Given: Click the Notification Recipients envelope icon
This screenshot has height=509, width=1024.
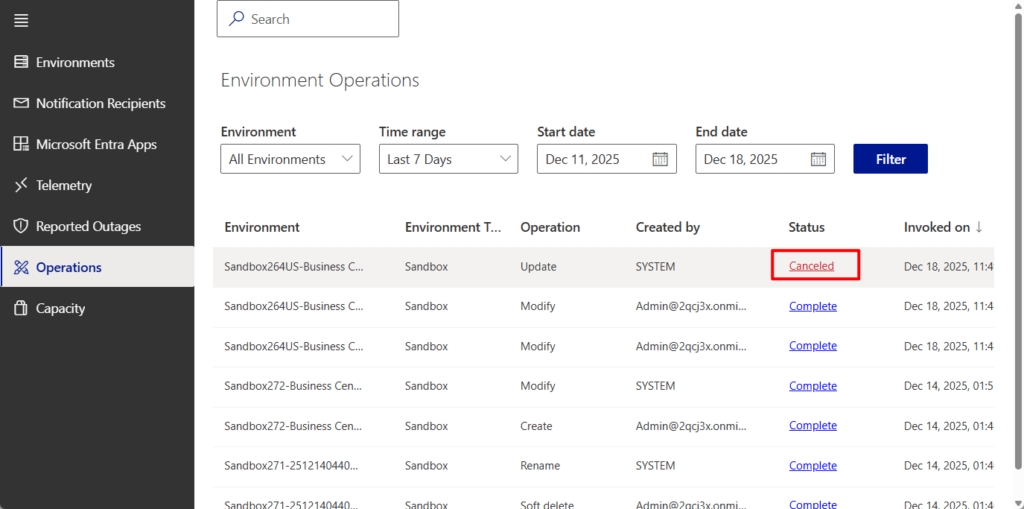Looking at the screenshot, I should tap(21, 103).
